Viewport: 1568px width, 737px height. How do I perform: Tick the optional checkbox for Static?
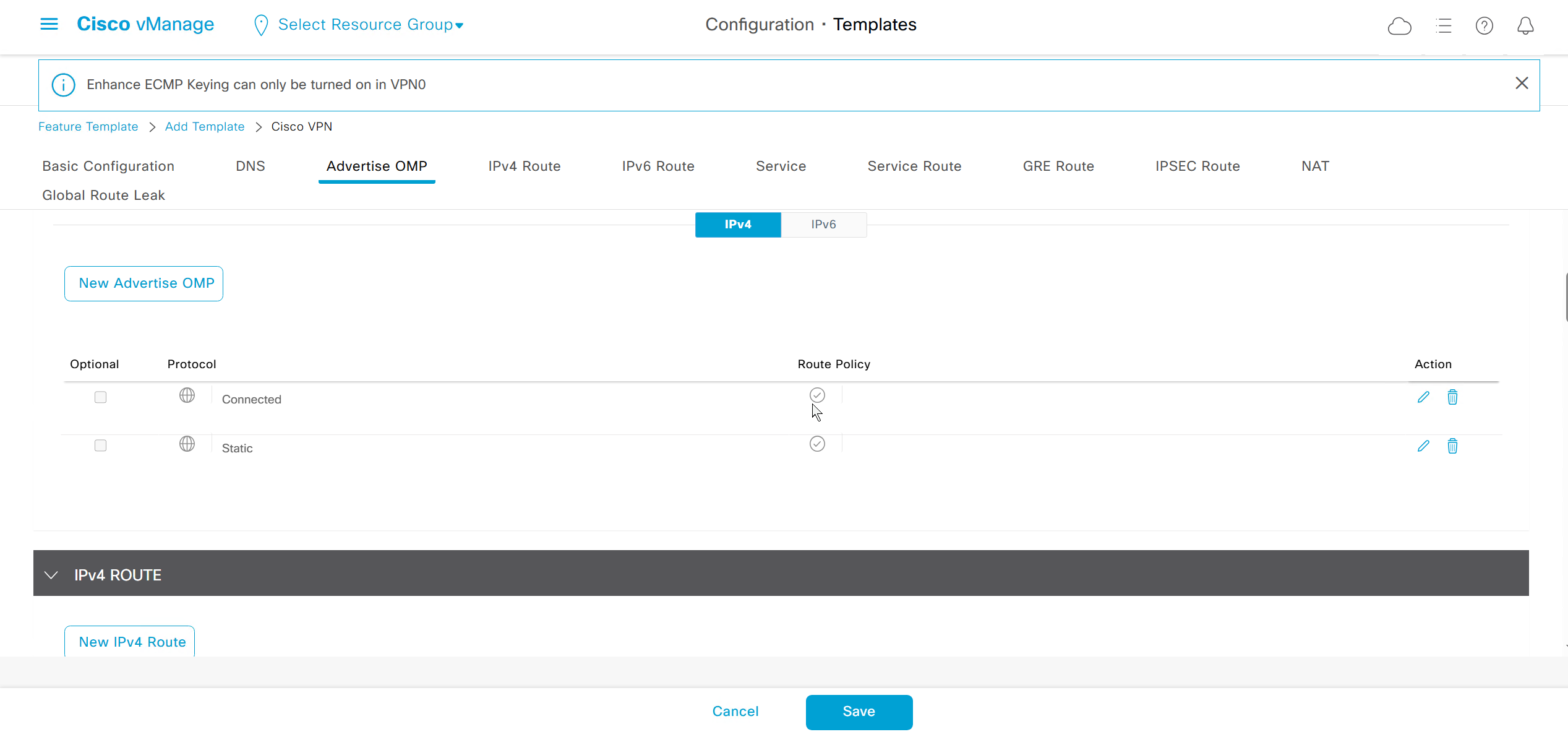click(x=100, y=446)
